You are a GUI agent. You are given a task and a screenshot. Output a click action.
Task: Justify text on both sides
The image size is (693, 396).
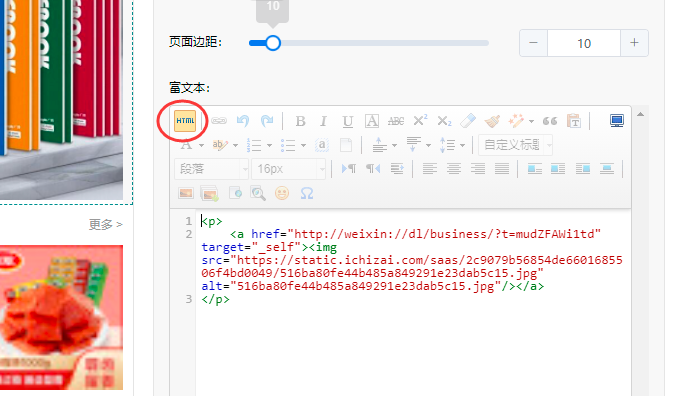502,169
